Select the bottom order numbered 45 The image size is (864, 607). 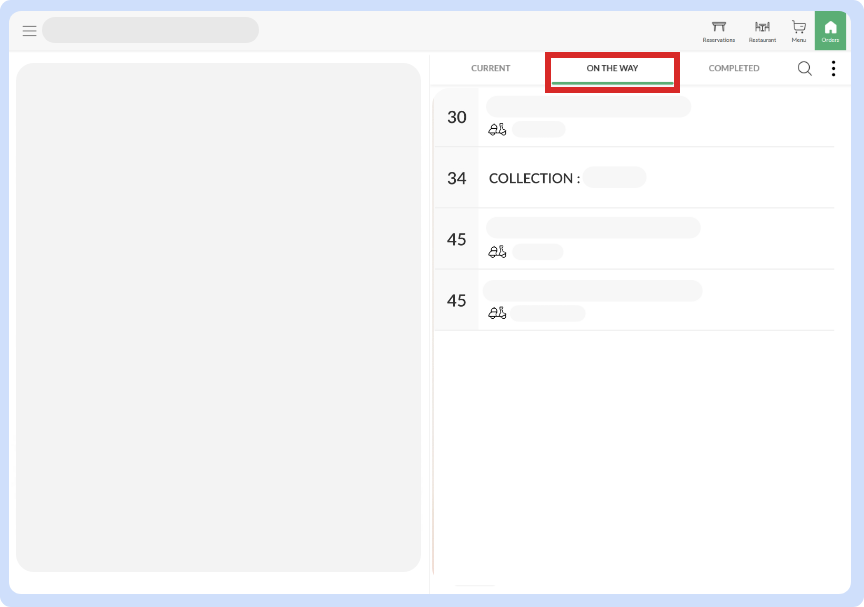point(457,300)
